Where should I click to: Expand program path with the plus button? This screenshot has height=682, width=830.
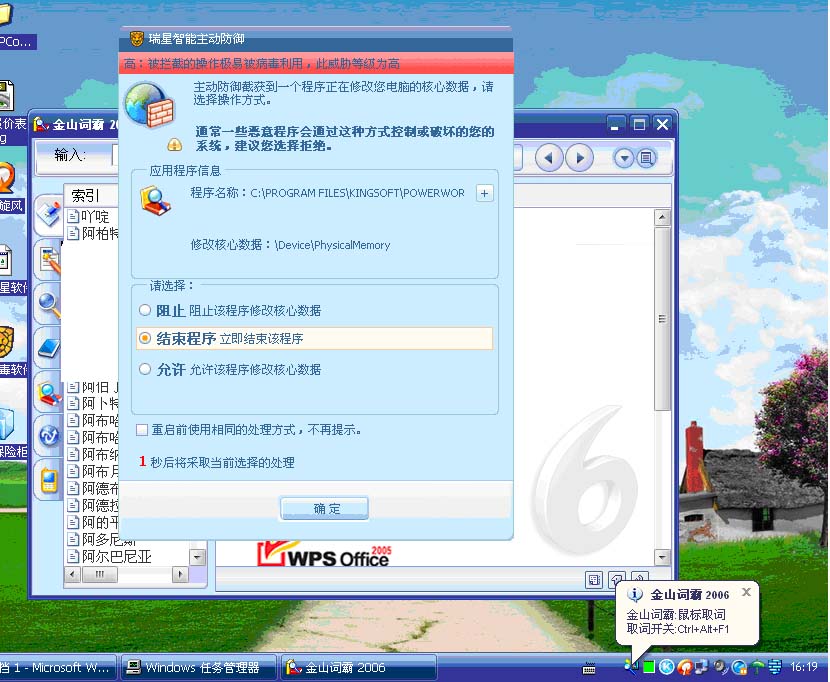click(x=484, y=193)
